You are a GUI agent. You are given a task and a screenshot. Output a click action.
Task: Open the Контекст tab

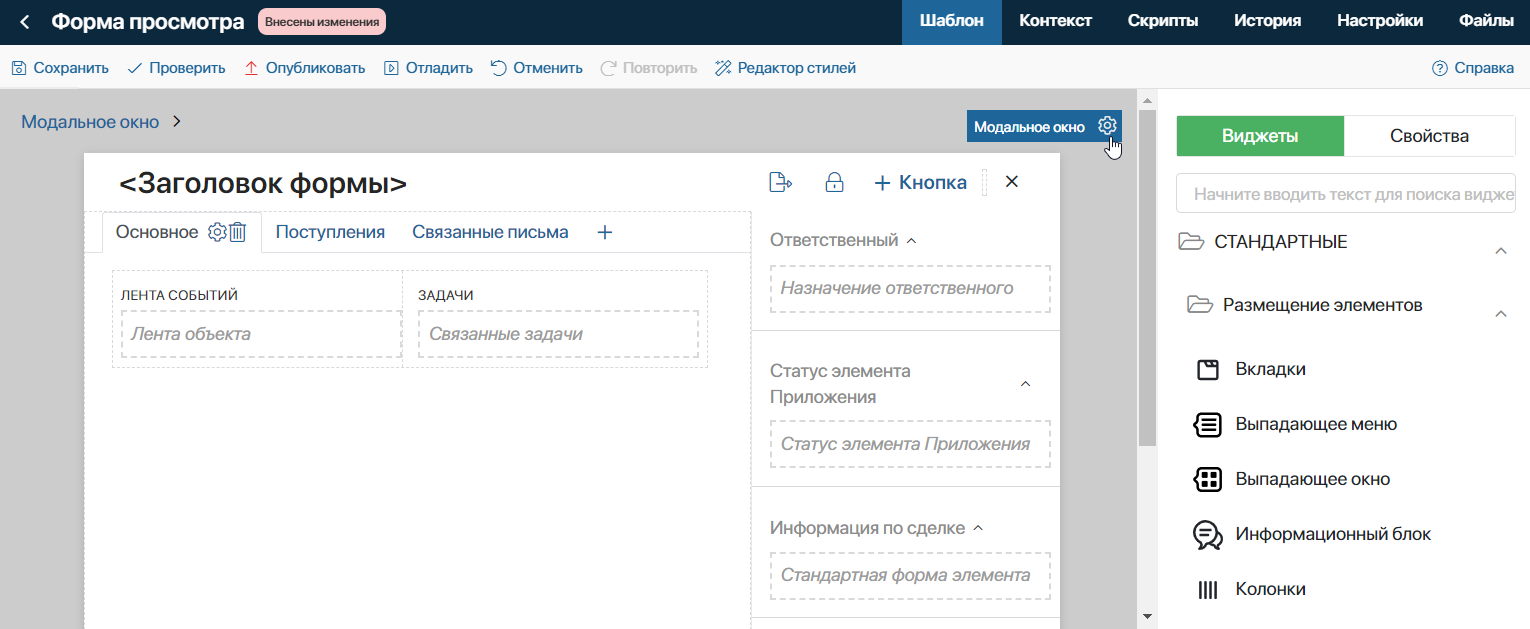tap(1055, 21)
